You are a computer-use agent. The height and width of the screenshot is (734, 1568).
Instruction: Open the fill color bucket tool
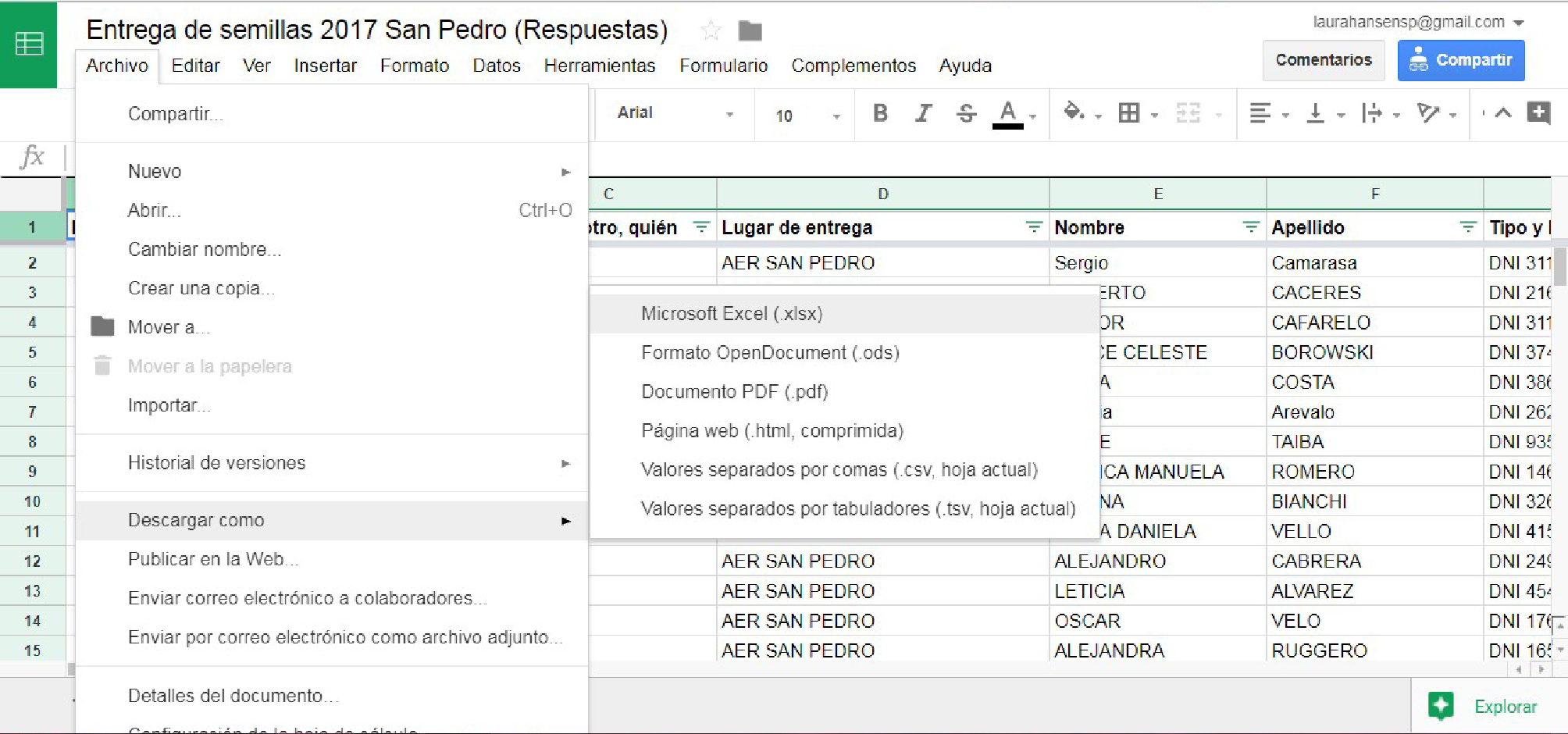point(1074,112)
